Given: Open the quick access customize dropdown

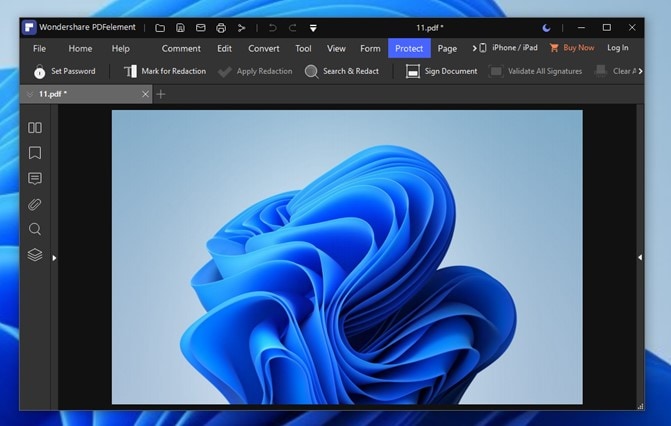Looking at the screenshot, I should pos(313,28).
